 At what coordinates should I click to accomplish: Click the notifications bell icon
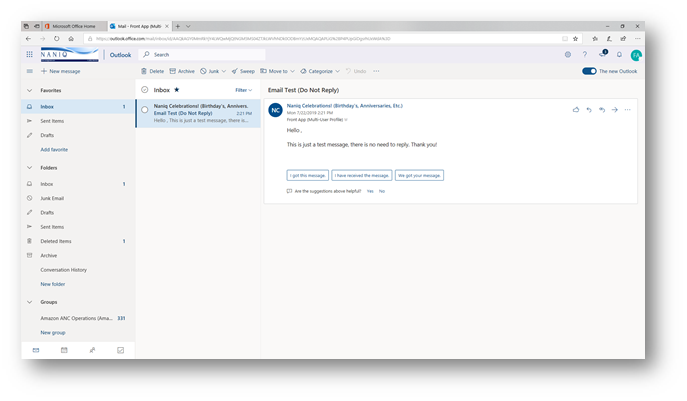[x=619, y=54]
